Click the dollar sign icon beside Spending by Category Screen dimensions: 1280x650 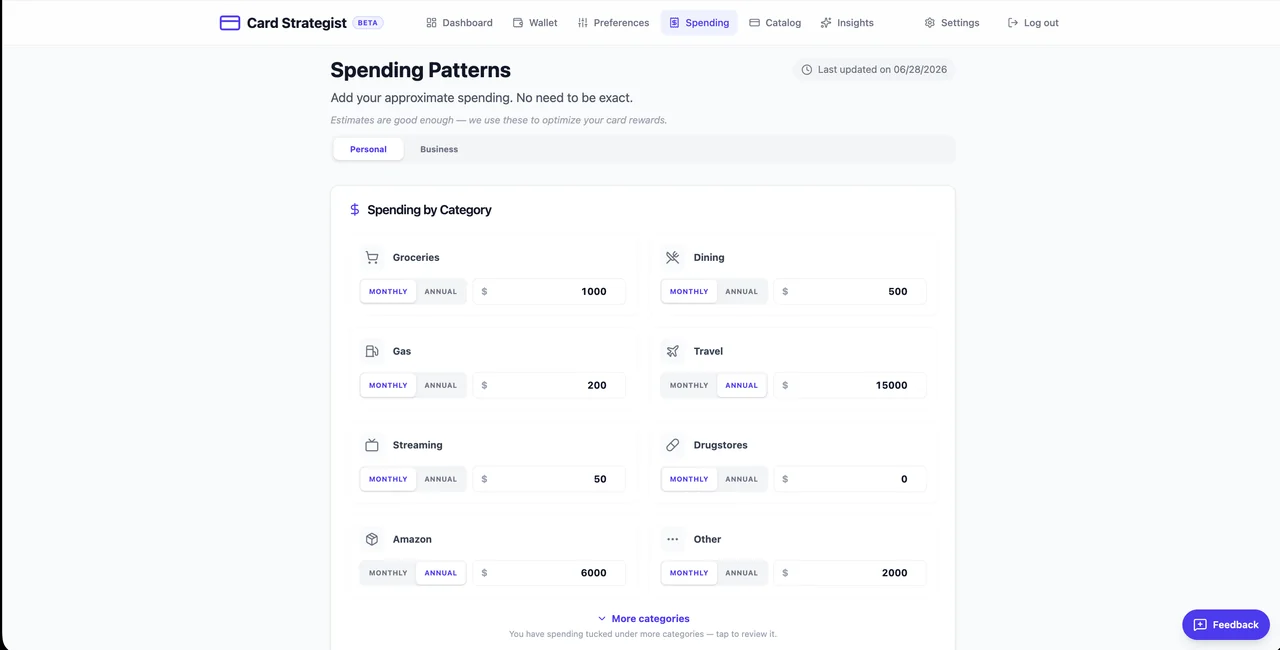(x=355, y=210)
